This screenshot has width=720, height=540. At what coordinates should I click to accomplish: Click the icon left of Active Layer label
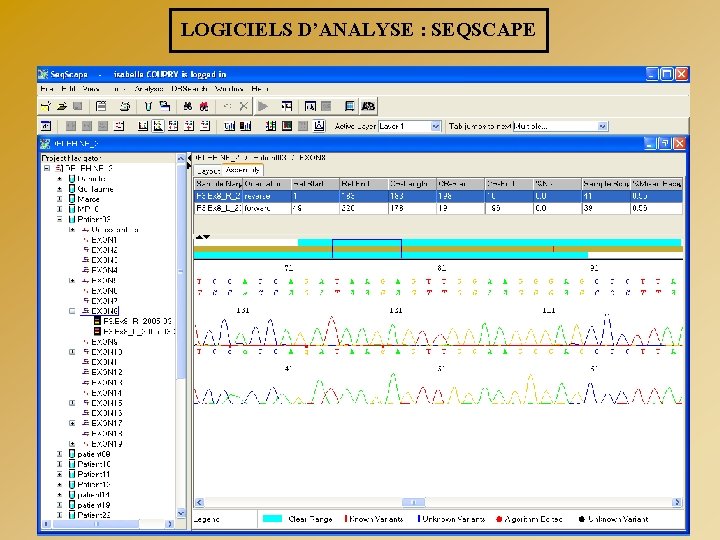319,126
